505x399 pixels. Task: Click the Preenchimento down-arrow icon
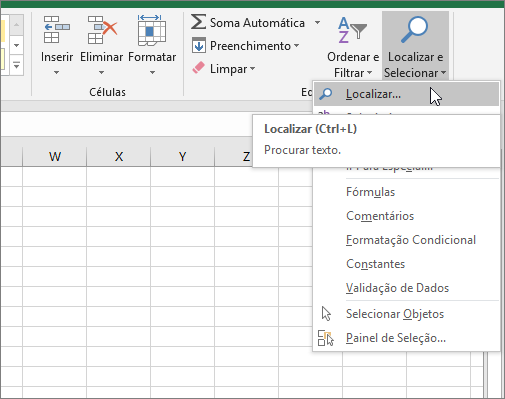[x=199, y=46]
